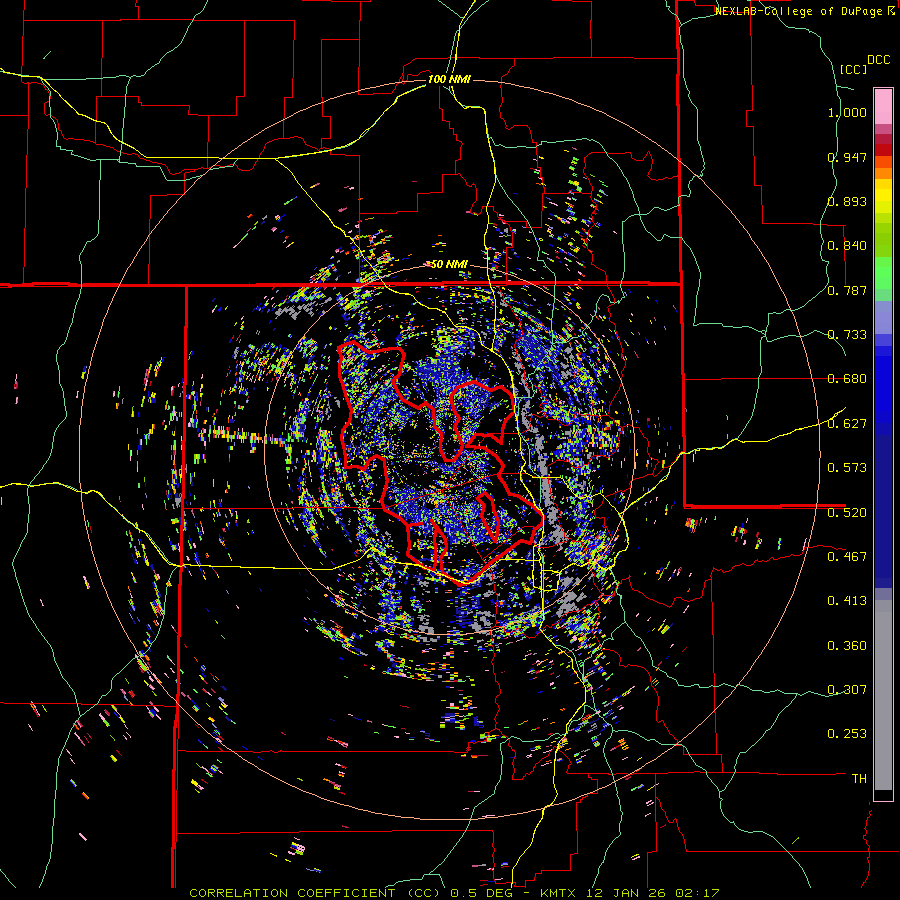Select the 0.787 scale value
900x900 pixels.
847,290
